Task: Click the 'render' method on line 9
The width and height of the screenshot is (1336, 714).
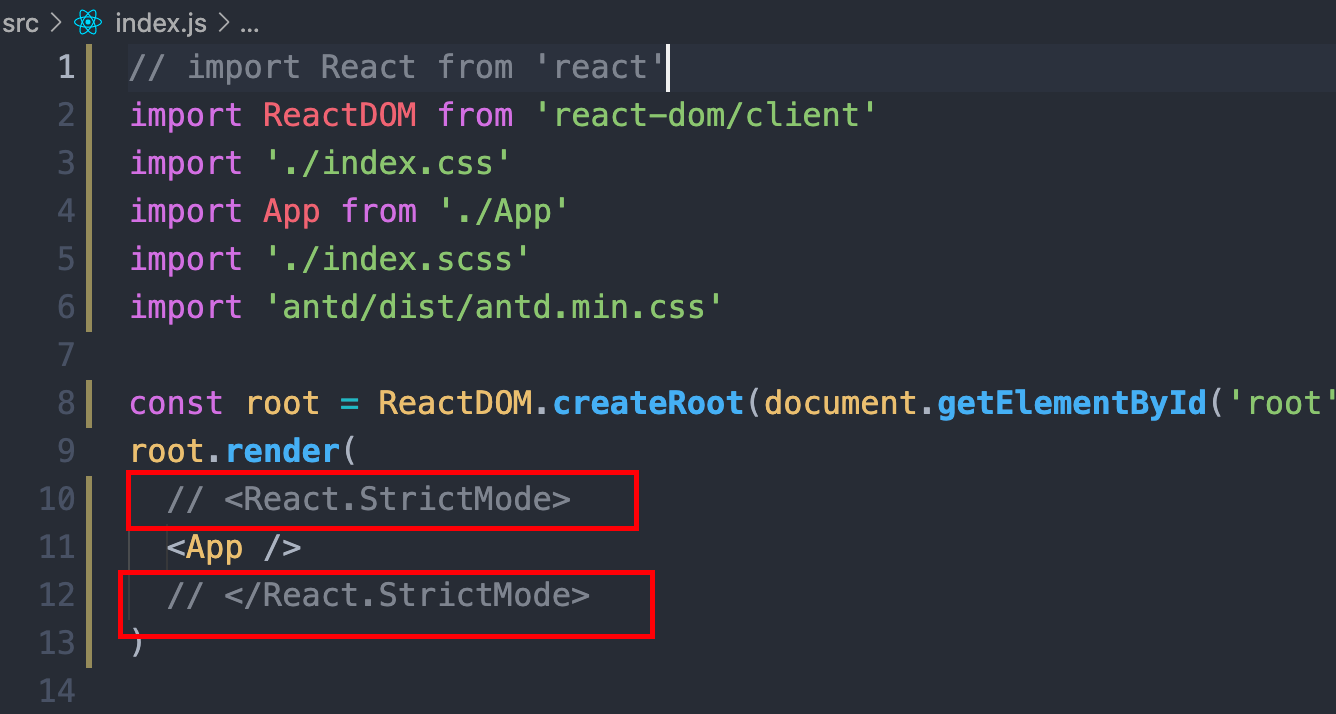Action: (x=283, y=450)
